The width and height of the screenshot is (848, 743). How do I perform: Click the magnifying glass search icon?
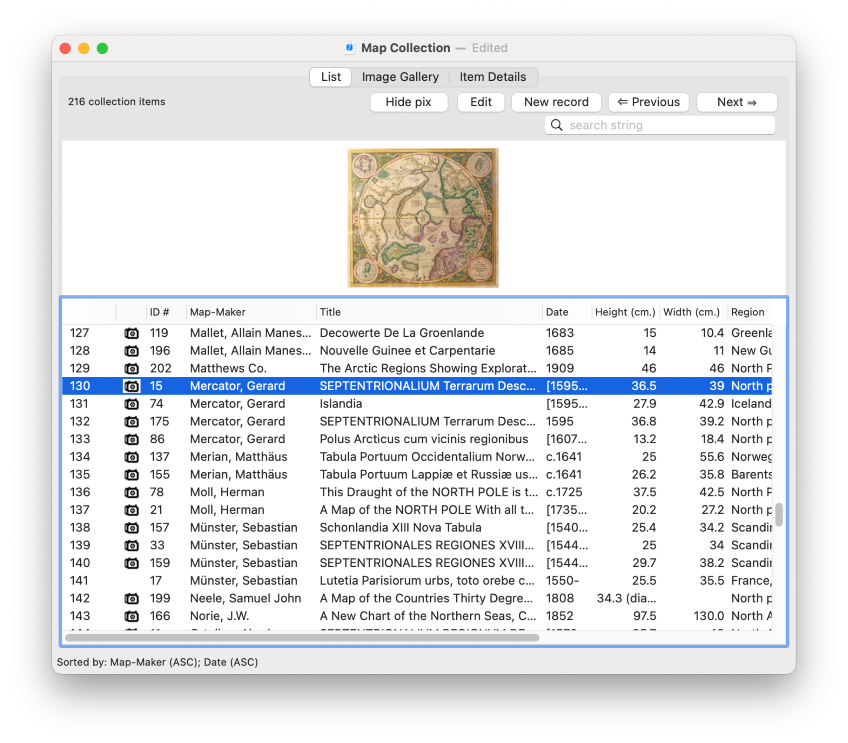coord(557,125)
